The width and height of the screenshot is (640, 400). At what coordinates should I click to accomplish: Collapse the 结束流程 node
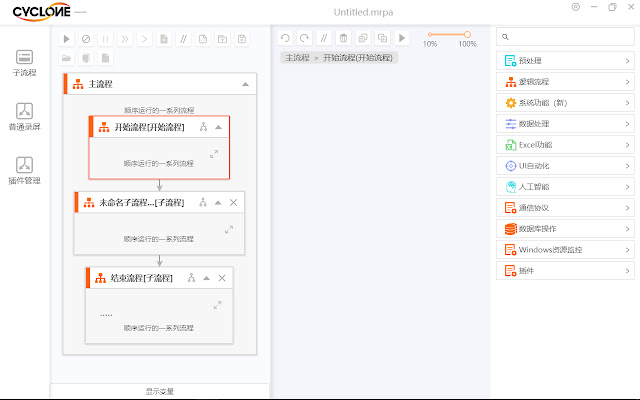click(x=207, y=278)
